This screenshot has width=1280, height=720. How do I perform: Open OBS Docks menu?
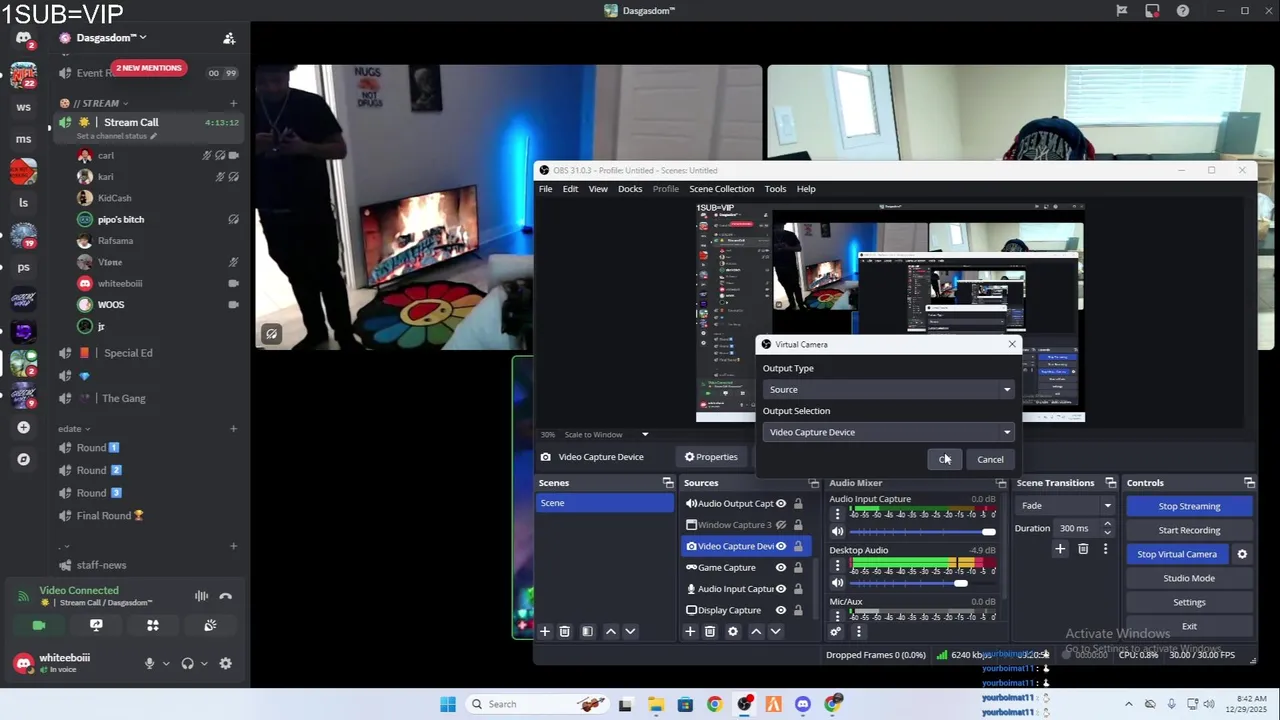coord(630,189)
